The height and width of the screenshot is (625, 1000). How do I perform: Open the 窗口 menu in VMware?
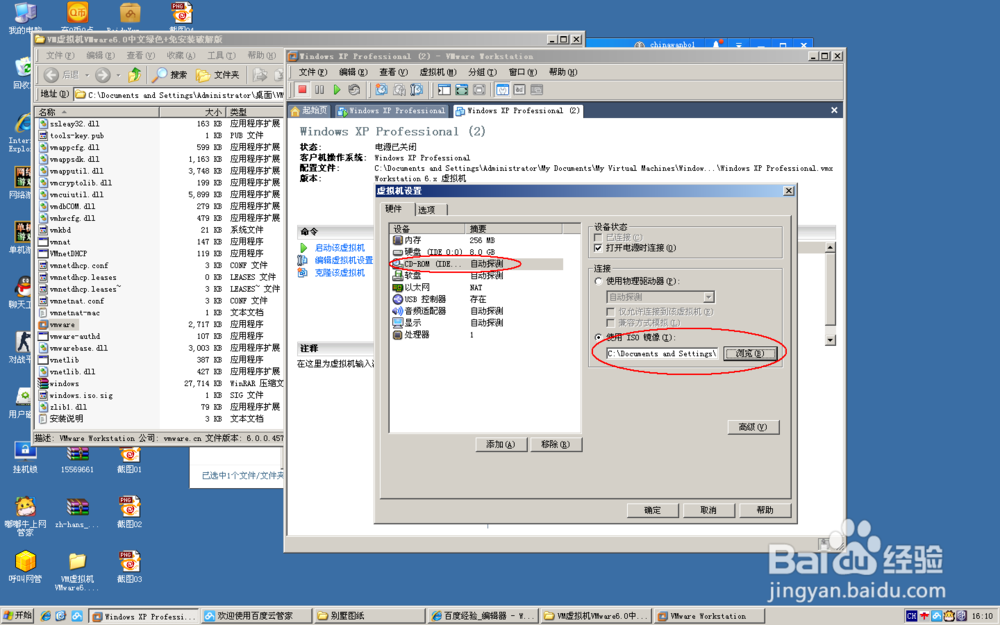[522, 72]
